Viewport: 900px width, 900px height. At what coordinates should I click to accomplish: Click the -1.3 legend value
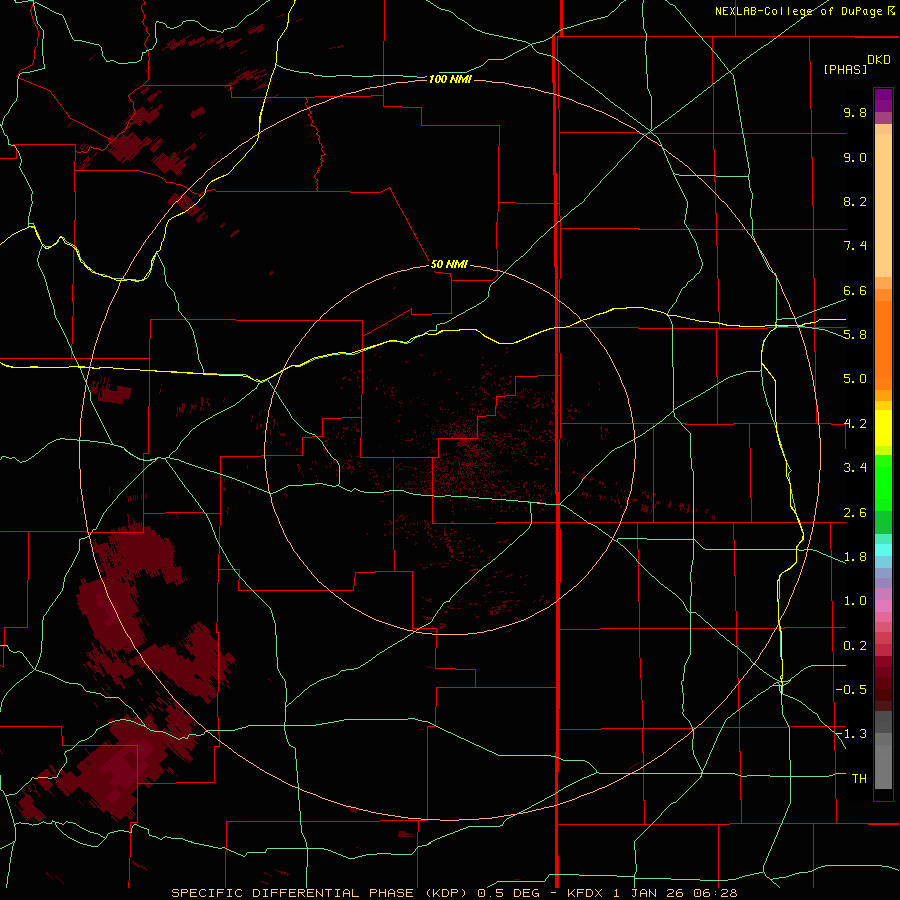click(x=851, y=734)
